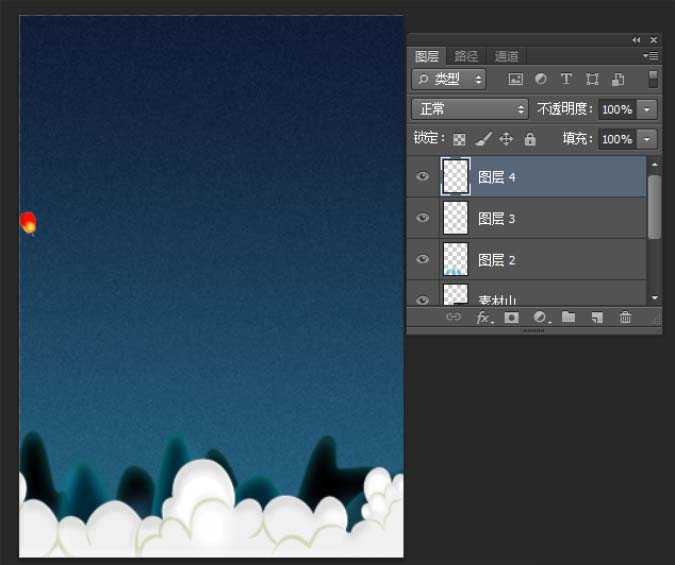
Task: Filter layers by pixel layer icon
Action: tap(516, 79)
